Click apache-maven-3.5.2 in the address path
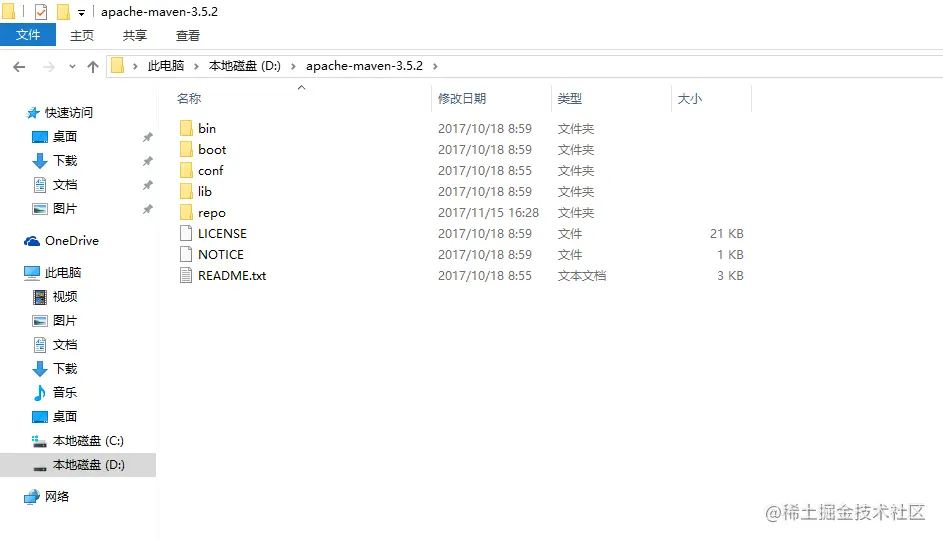Screen dimensions: 943x540 (364, 66)
